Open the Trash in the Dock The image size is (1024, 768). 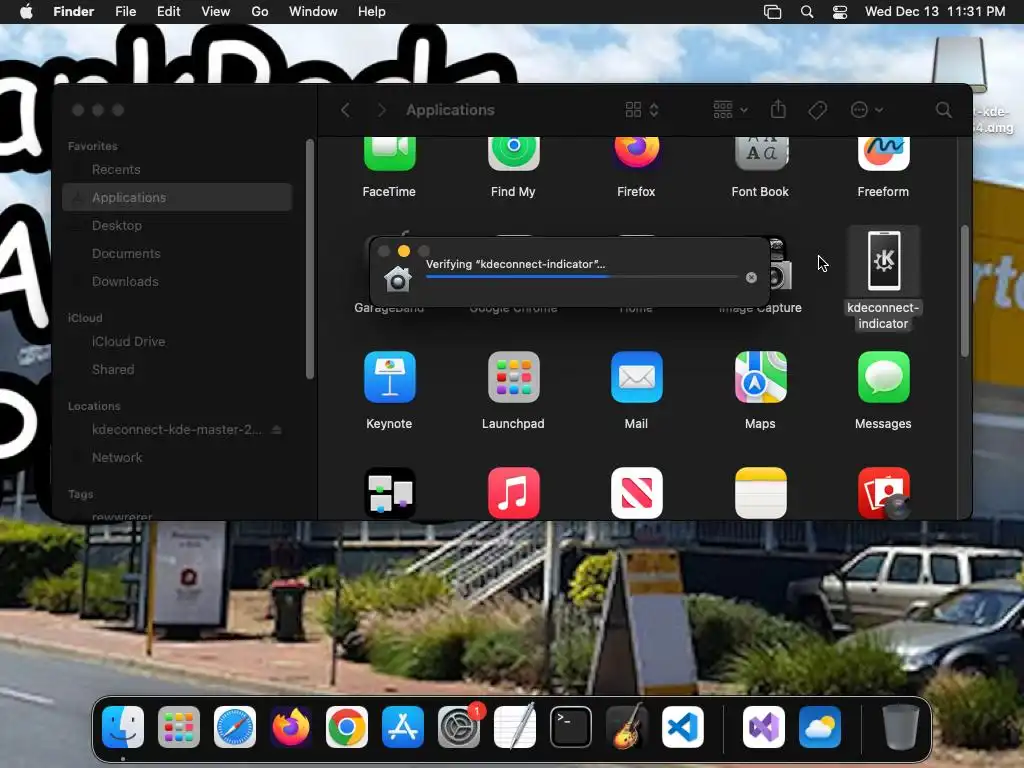pos(901,727)
